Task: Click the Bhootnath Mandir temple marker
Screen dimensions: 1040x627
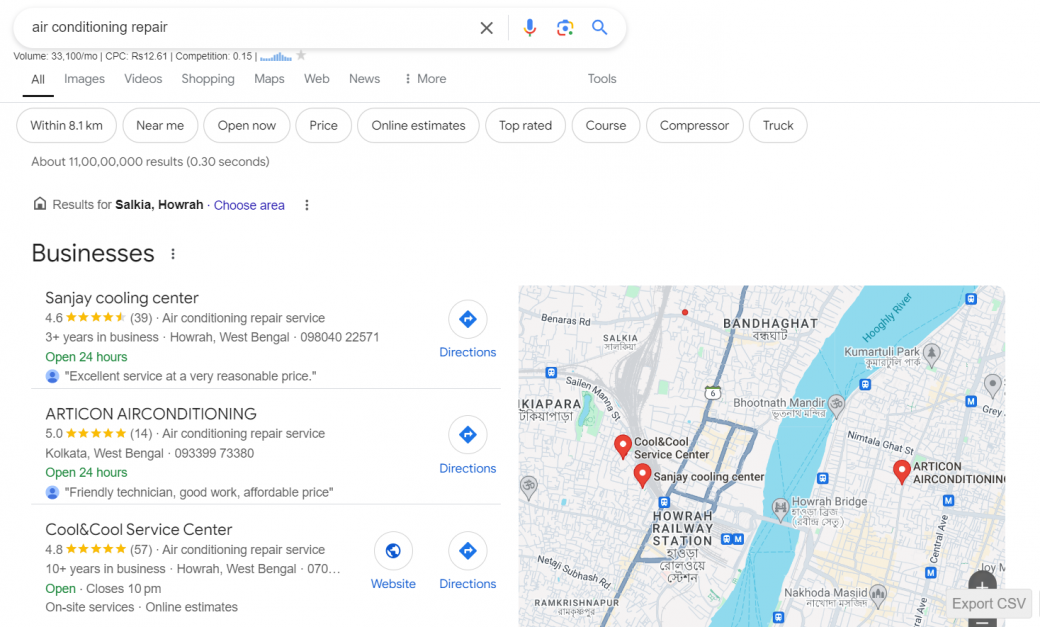Action: 837,405
